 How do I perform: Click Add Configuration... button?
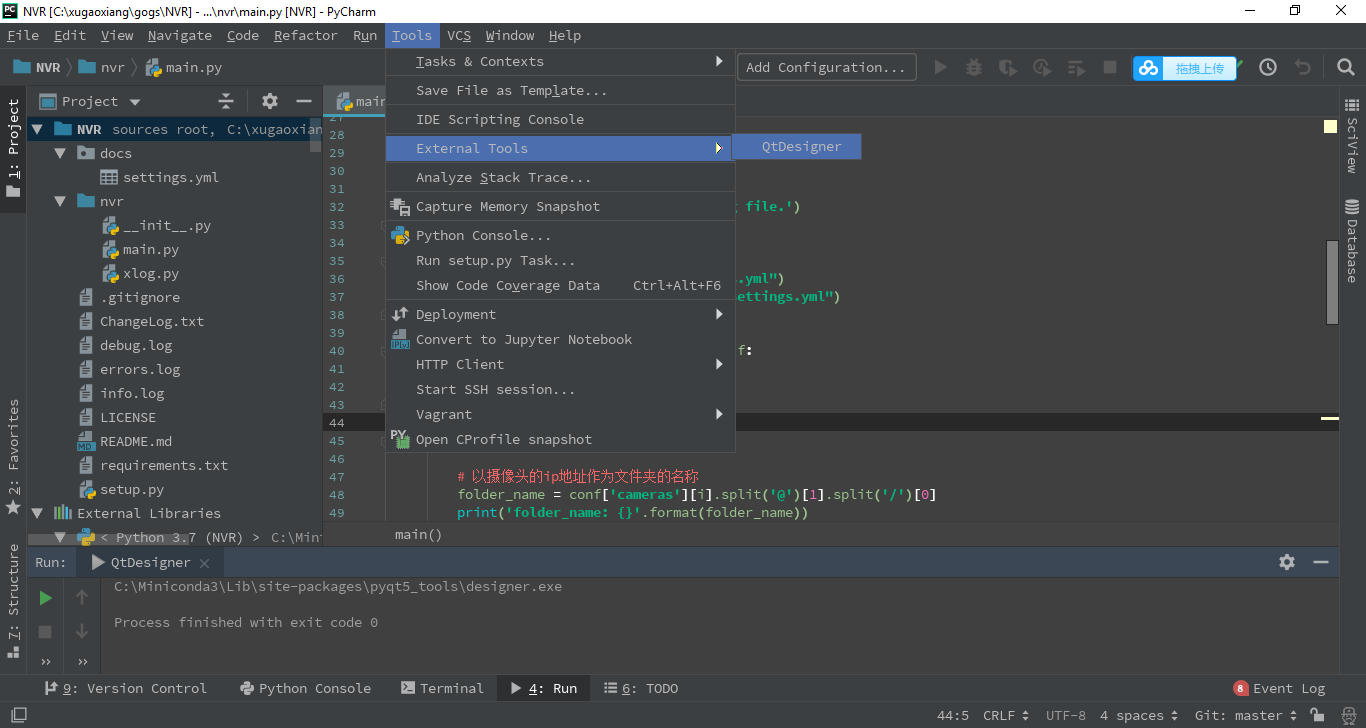pos(827,67)
